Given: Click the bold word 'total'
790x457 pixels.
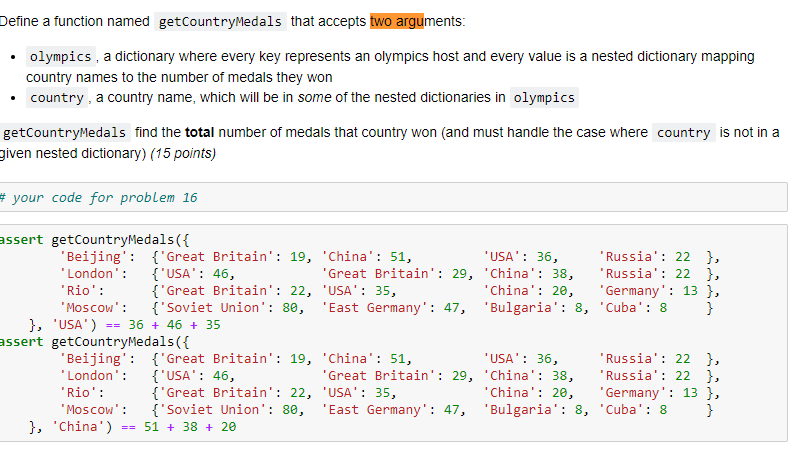Looking at the screenshot, I should (200, 133).
